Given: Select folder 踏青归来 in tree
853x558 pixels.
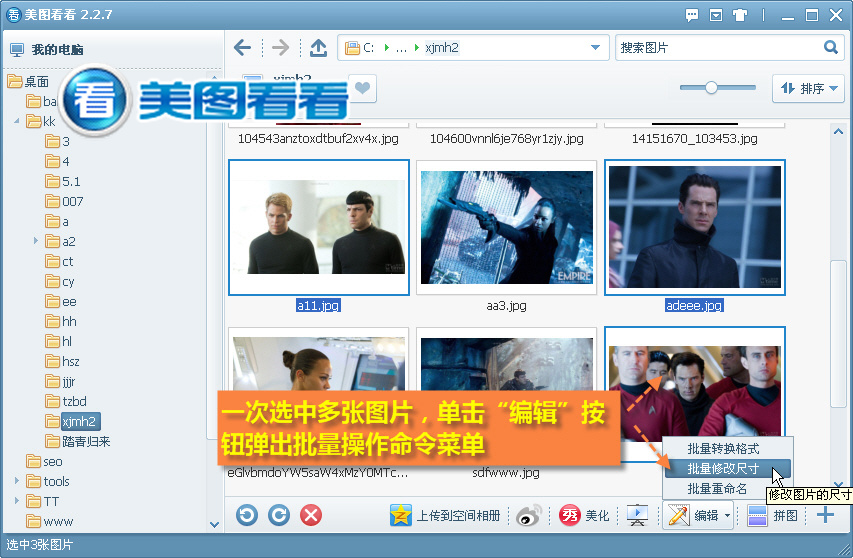Looking at the screenshot, I should (78, 441).
